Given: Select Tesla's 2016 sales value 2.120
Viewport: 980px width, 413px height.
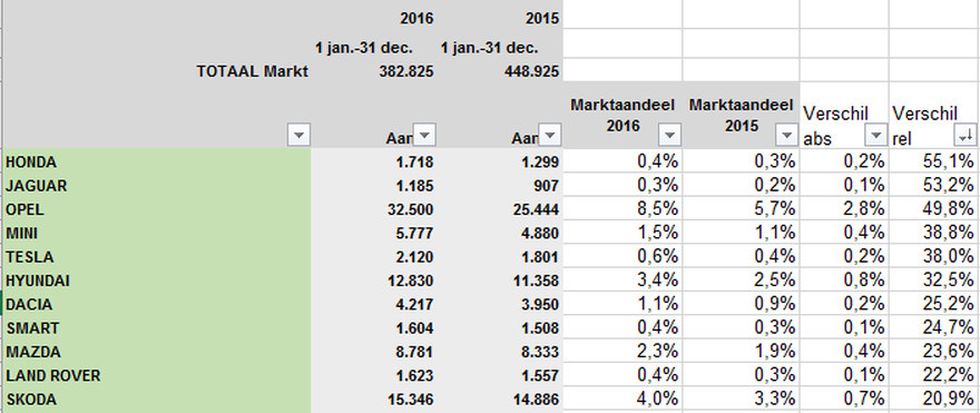Looking at the screenshot, I should click(x=414, y=257).
